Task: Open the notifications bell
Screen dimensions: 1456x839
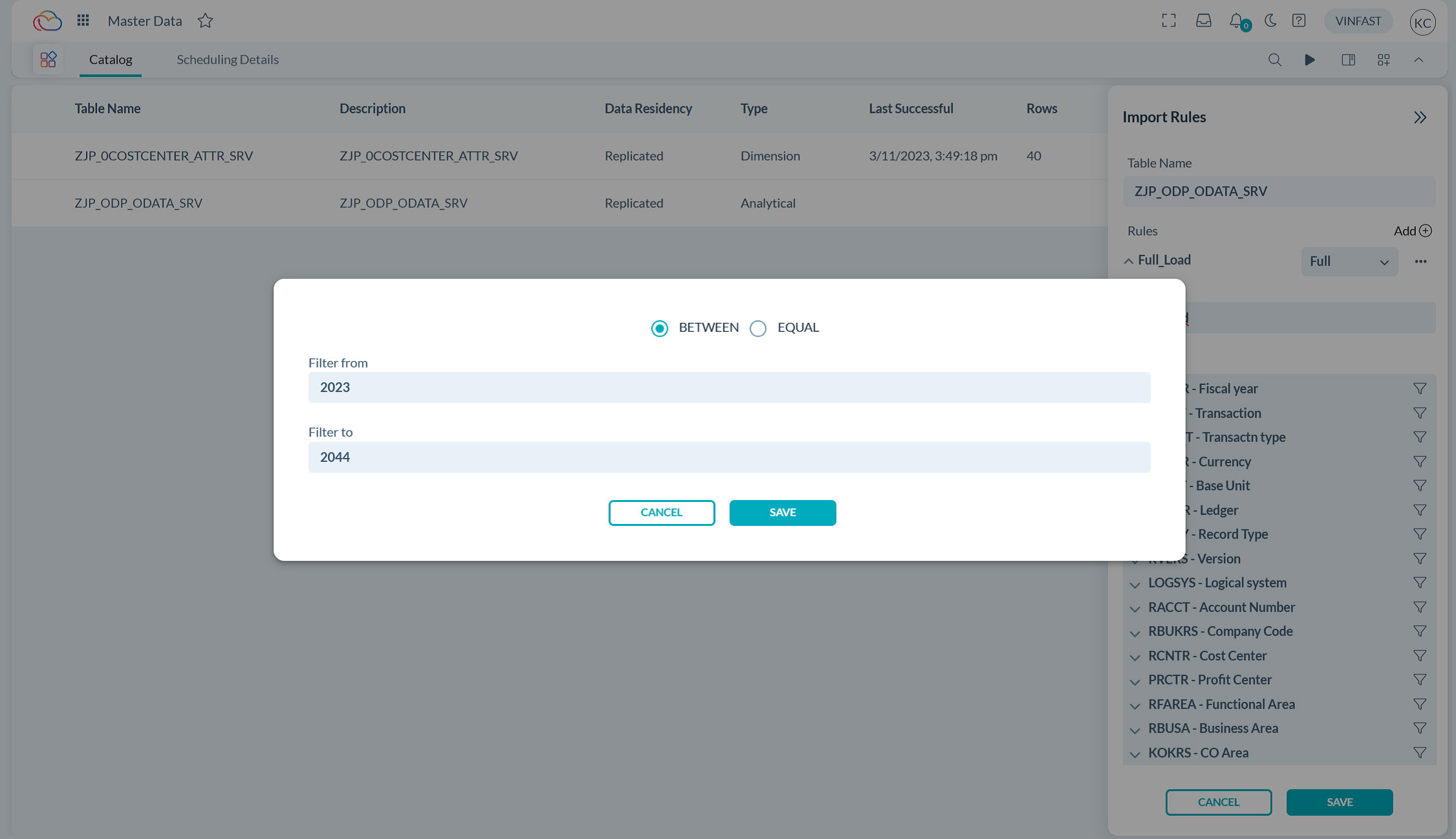Action: coord(1236,20)
